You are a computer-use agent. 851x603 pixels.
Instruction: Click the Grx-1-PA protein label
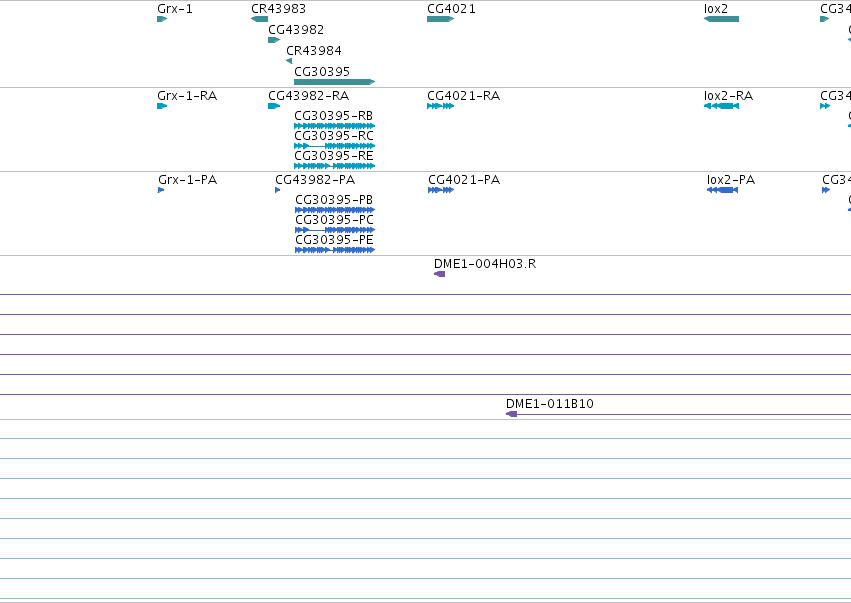[x=188, y=180]
